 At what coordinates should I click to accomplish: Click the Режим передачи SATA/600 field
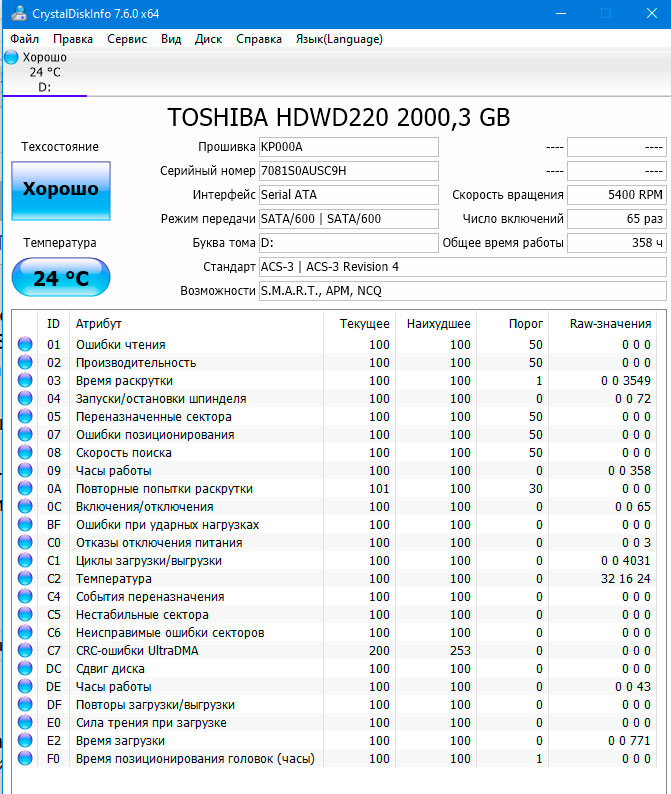tap(348, 219)
